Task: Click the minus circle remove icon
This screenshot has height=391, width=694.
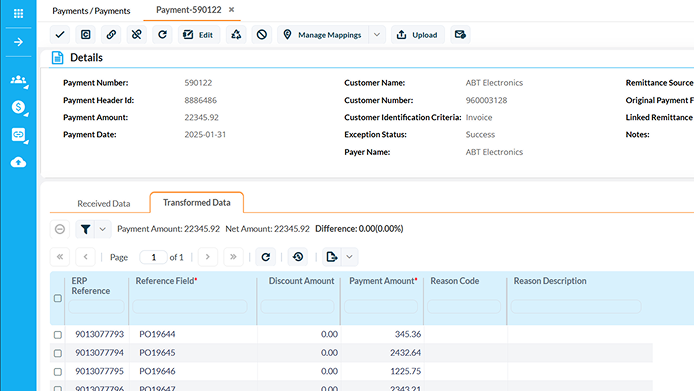Action: 60,229
